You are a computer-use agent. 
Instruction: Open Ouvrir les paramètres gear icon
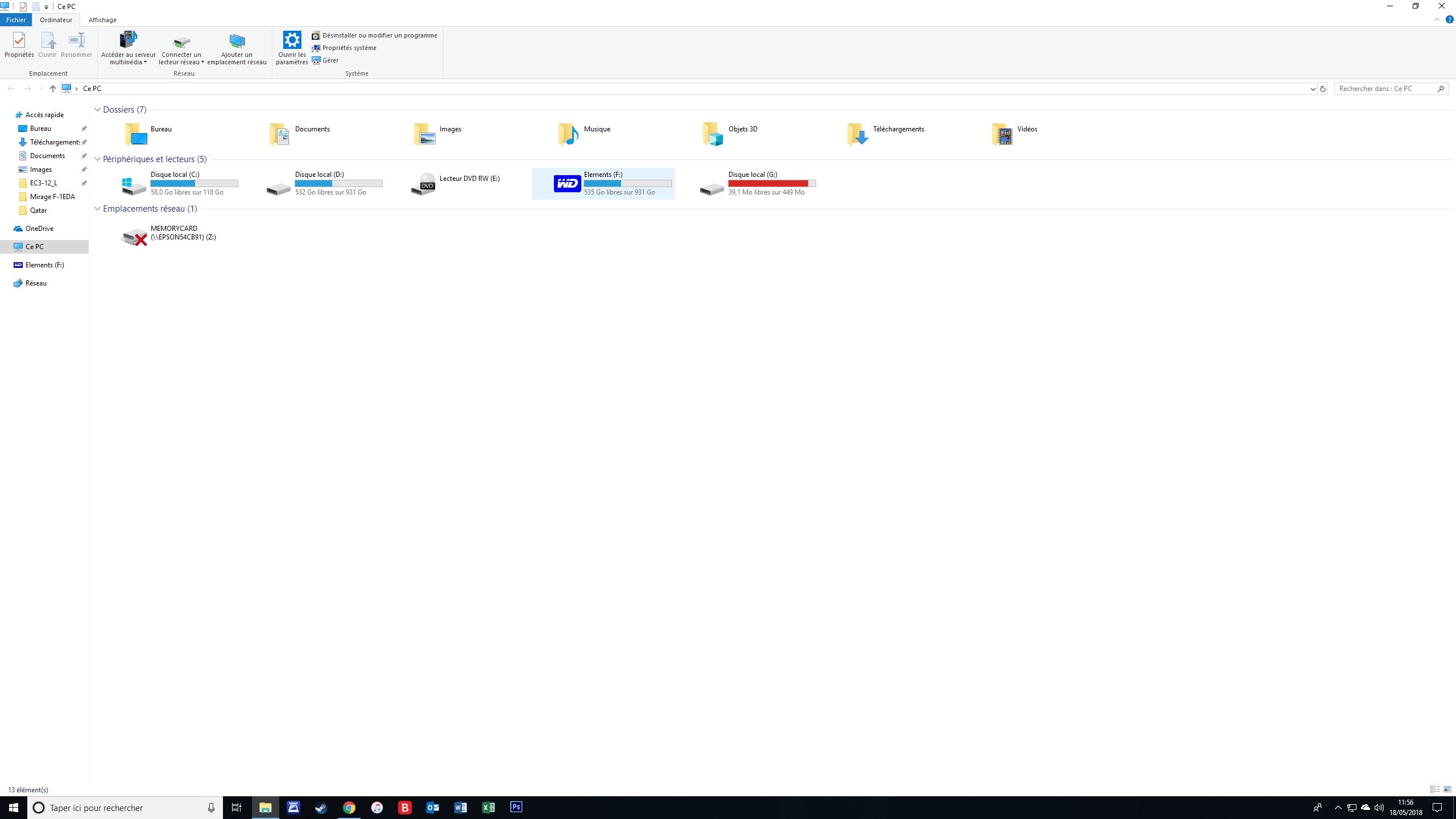click(x=292, y=40)
